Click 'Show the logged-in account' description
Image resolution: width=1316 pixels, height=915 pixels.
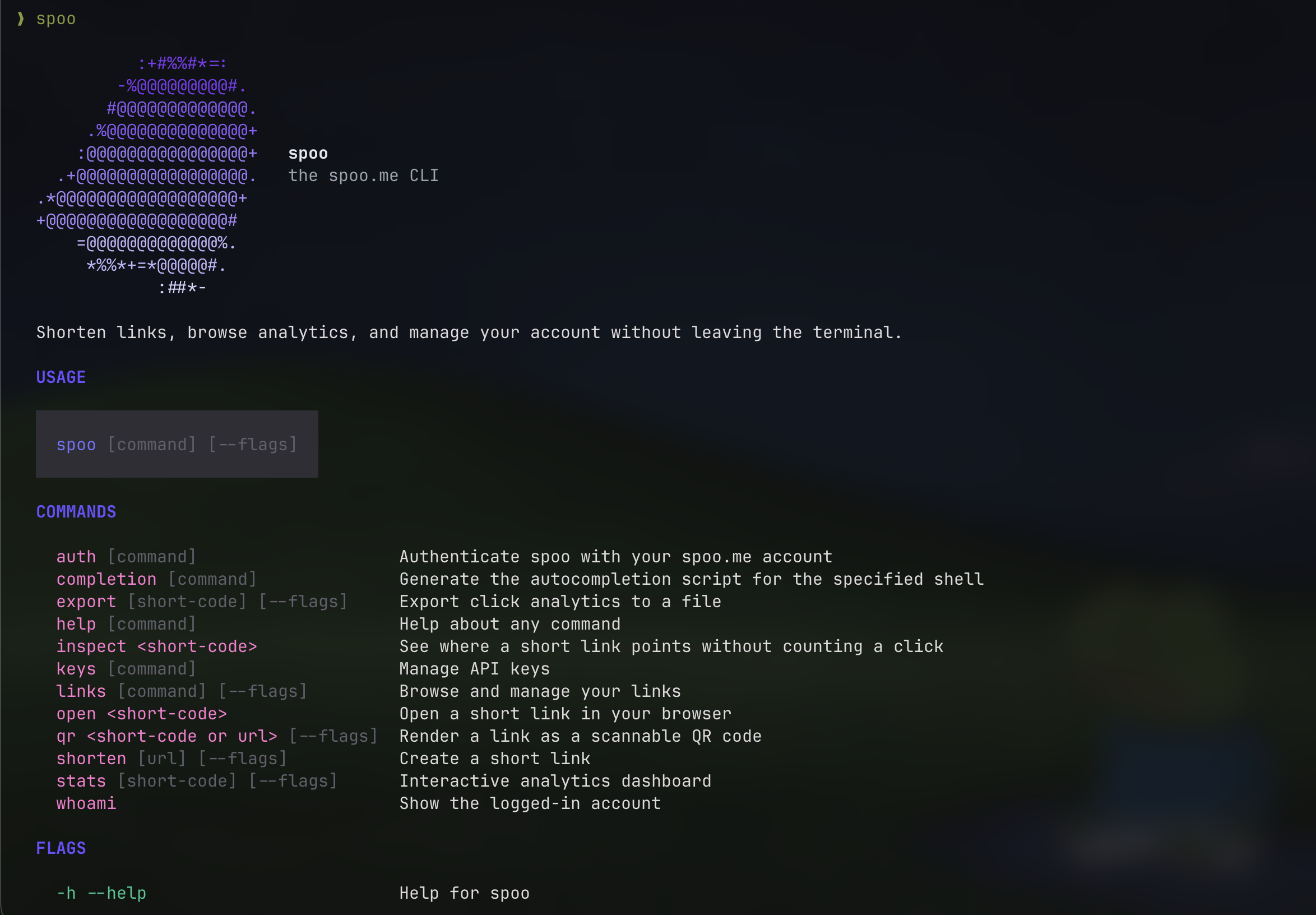coord(530,803)
